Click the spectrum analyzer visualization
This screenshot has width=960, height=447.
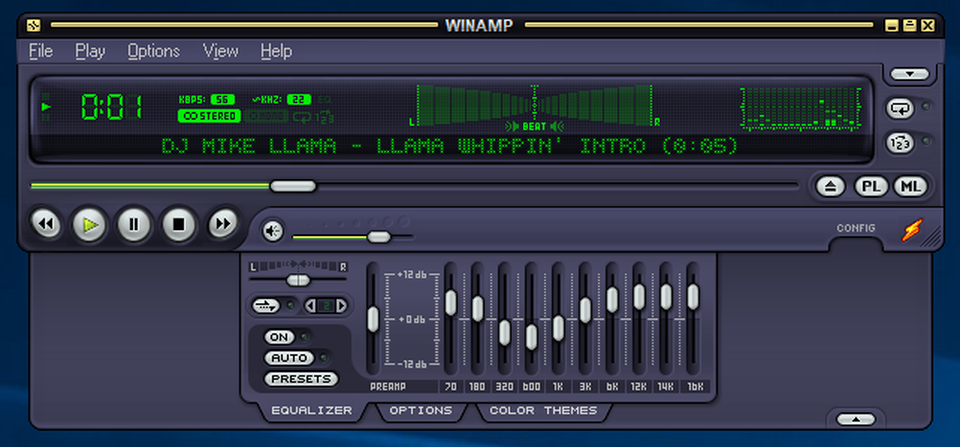[x=801, y=109]
